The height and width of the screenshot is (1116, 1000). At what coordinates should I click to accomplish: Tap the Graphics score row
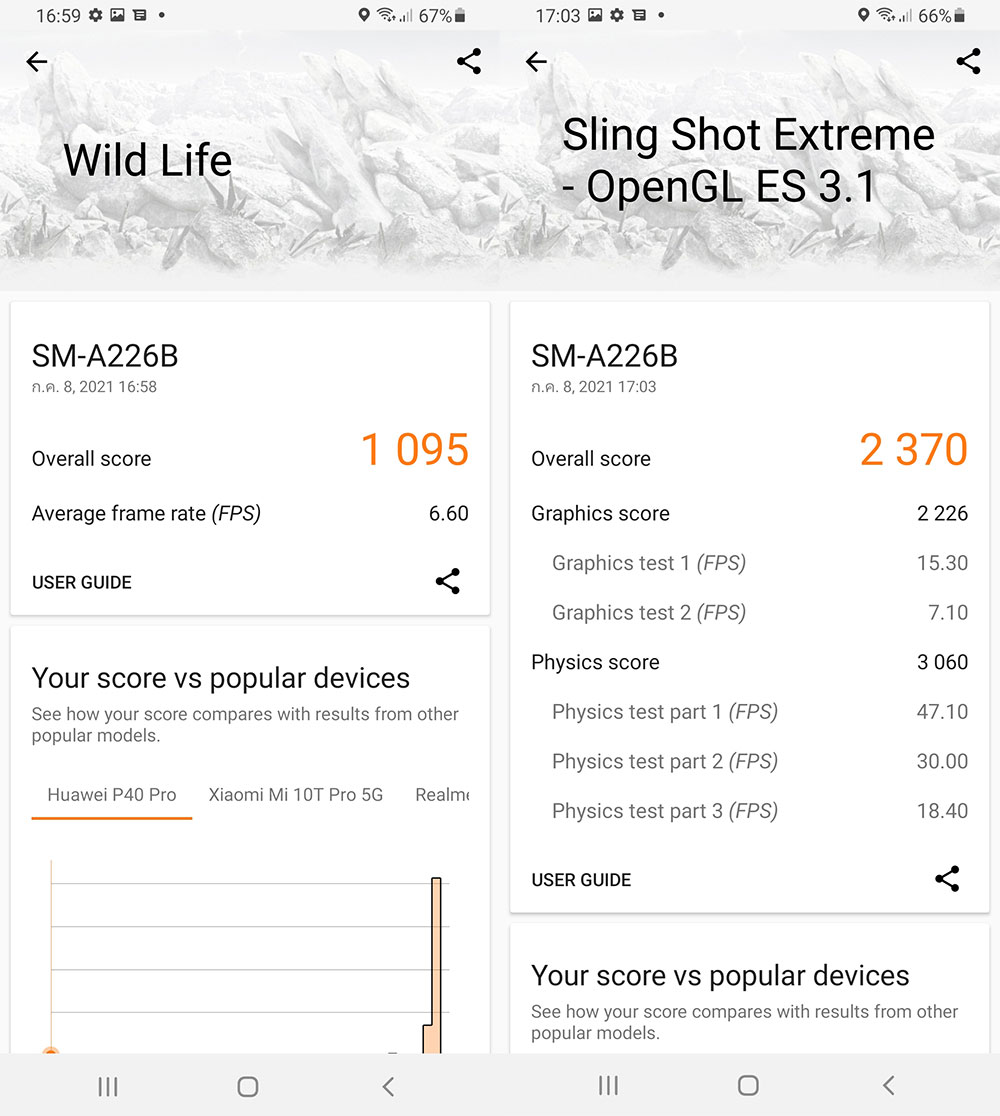749,514
